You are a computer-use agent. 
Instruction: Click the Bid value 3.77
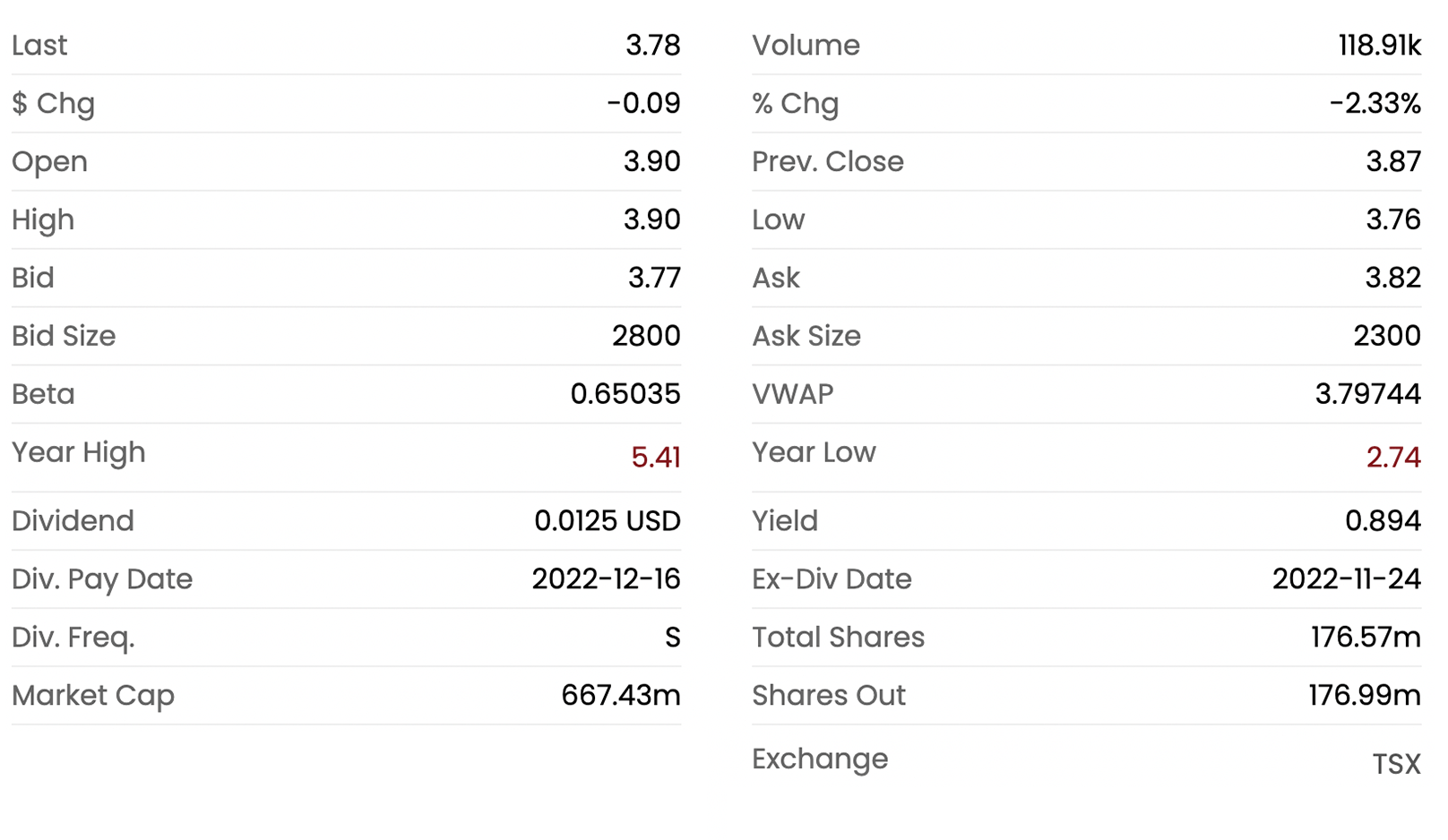pos(654,278)
